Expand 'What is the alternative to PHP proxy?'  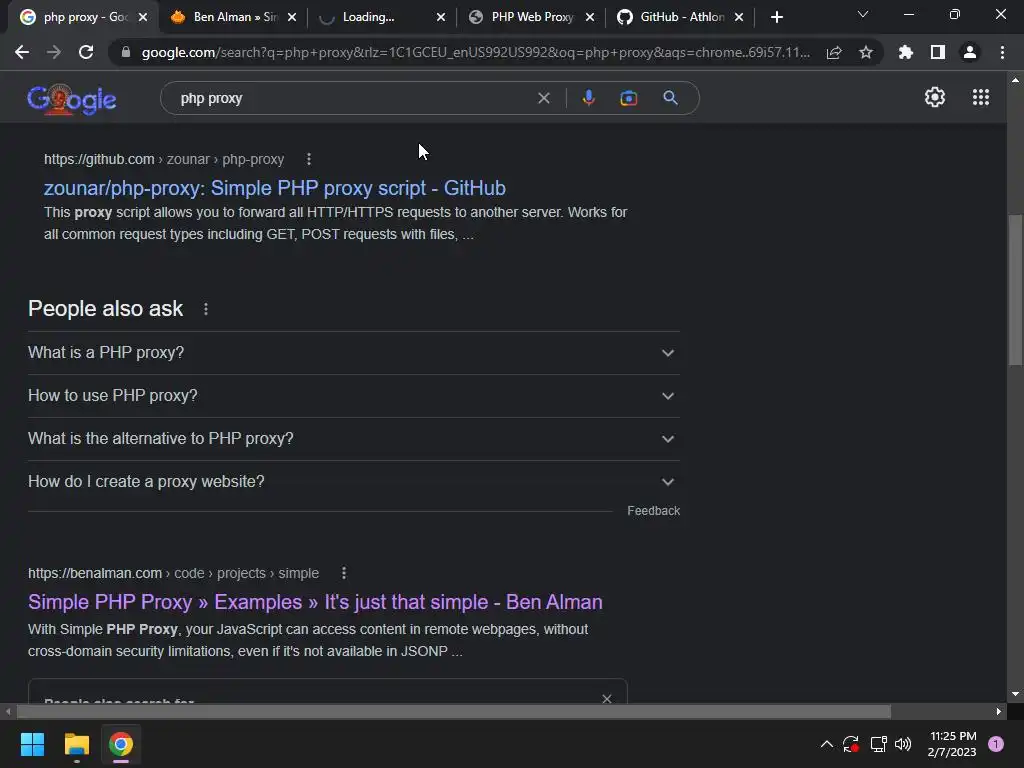click(x=353, y=439)
